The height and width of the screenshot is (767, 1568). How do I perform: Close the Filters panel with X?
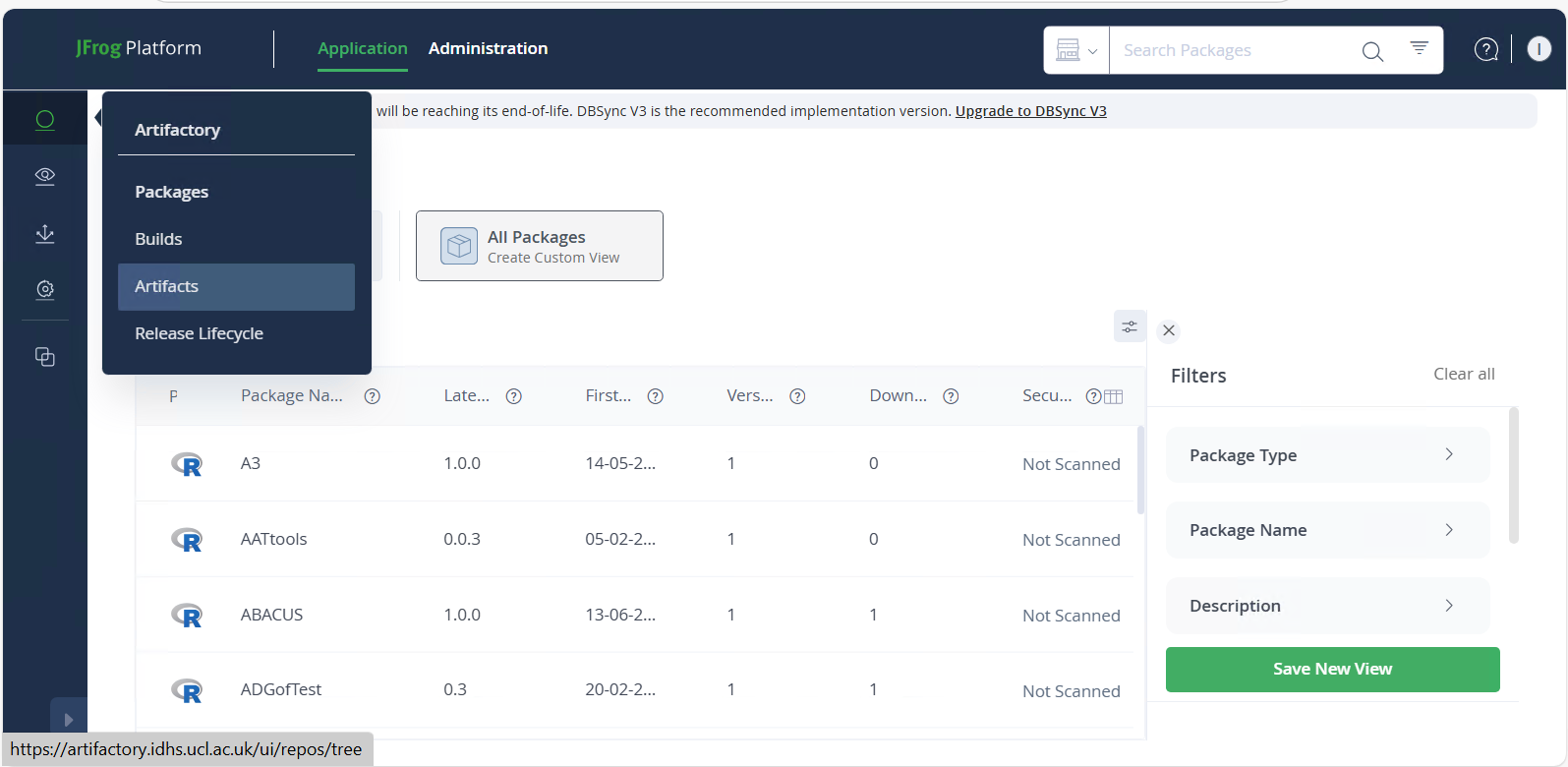1169,330
